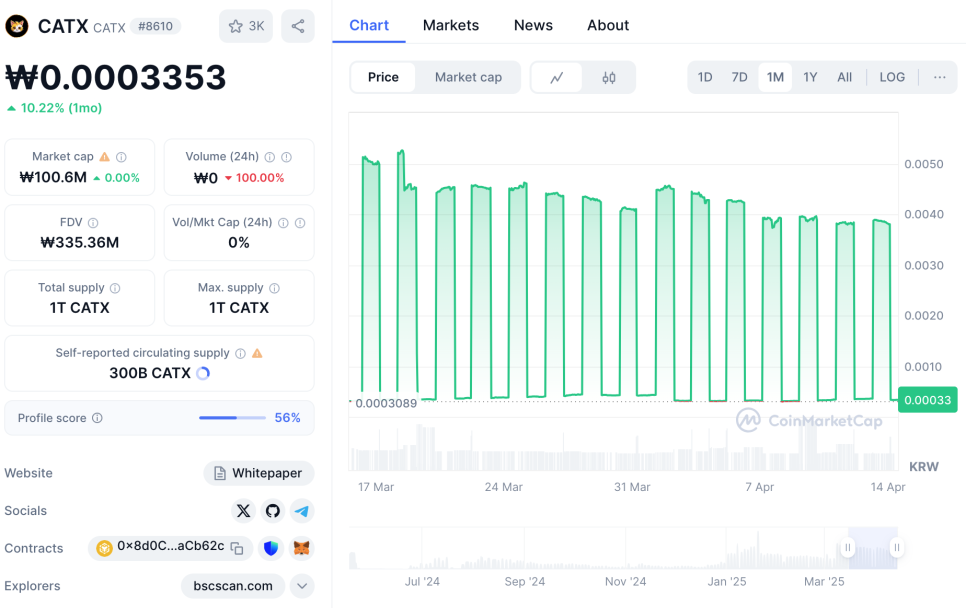Toggle LOG scale on the chart
This screenshot has height=608, width=966.
(x=892, y=77)
